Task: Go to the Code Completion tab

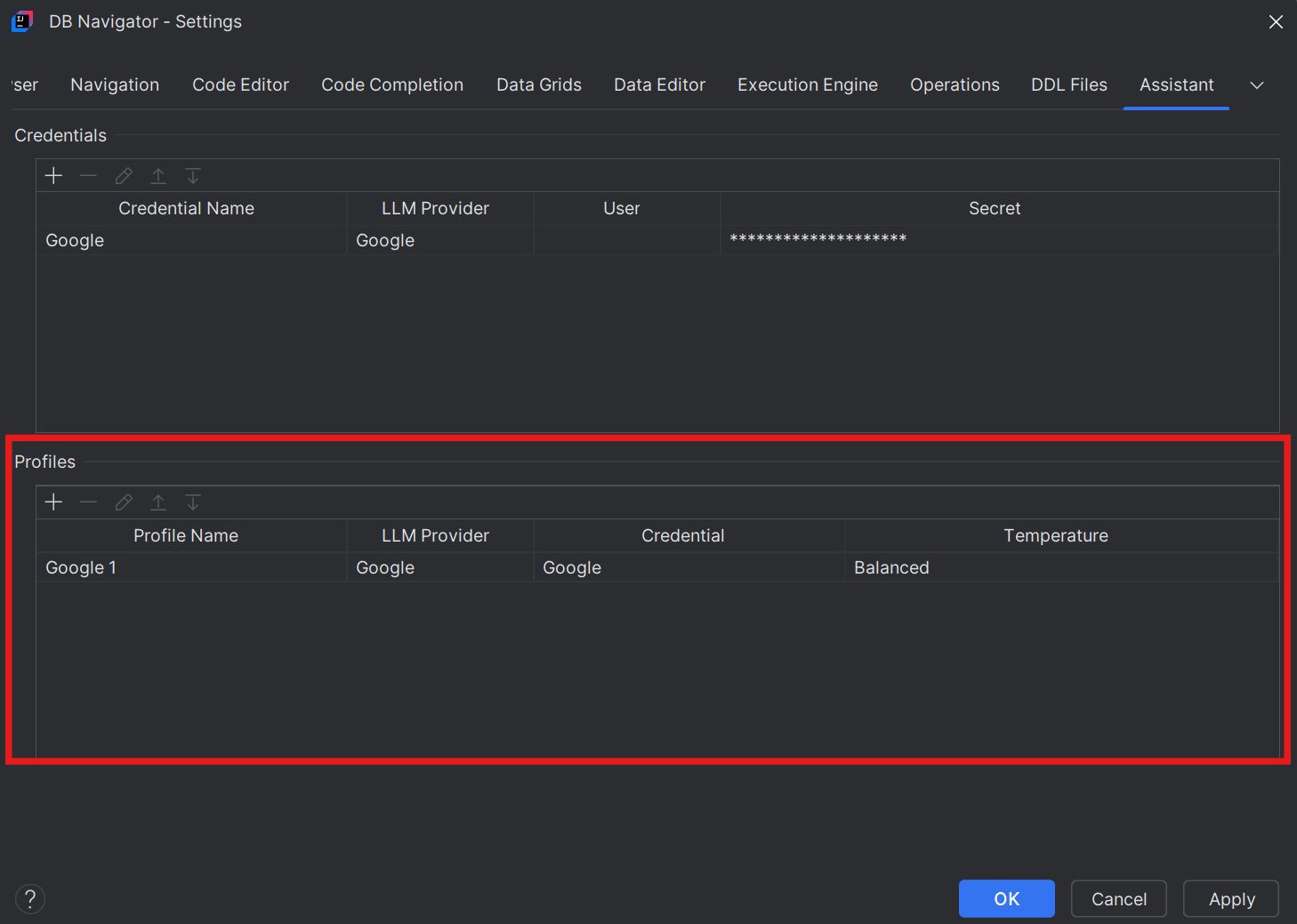Action: [x=392, y=85]
